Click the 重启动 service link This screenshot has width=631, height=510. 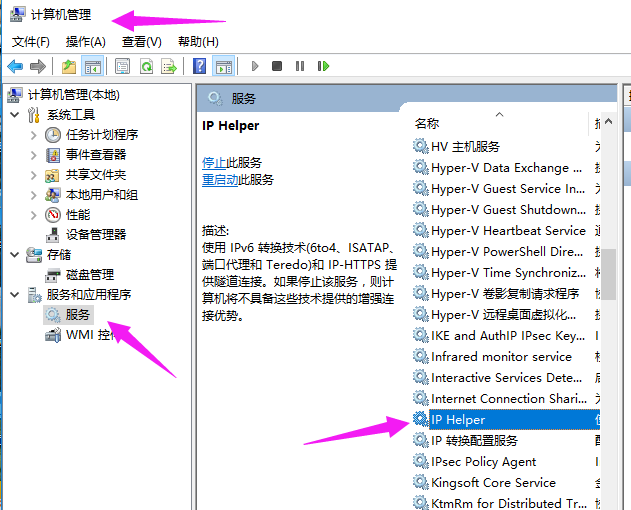(x=220, y=180)
